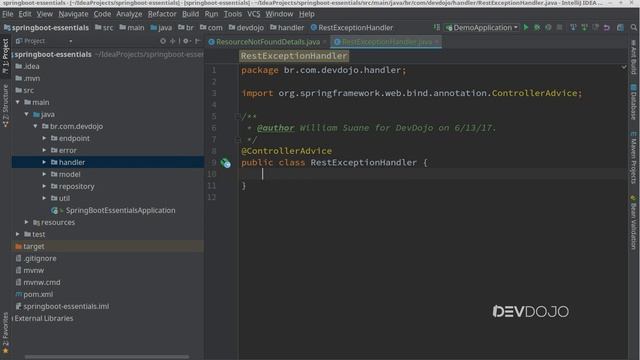Click the VCS Commit Changes icon
This screenshot has width=640, height=360.
(584, 27)
